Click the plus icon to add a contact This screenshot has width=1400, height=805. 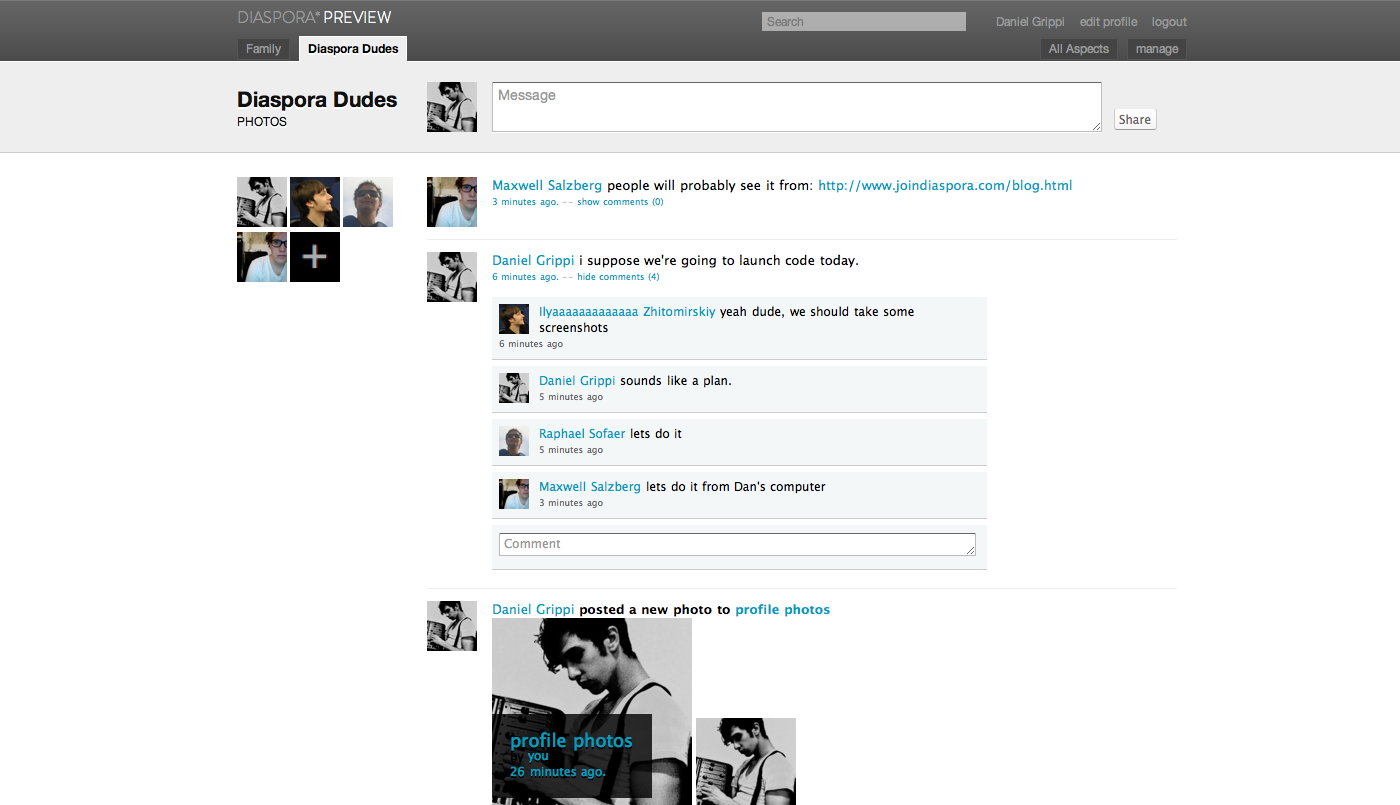315,257
